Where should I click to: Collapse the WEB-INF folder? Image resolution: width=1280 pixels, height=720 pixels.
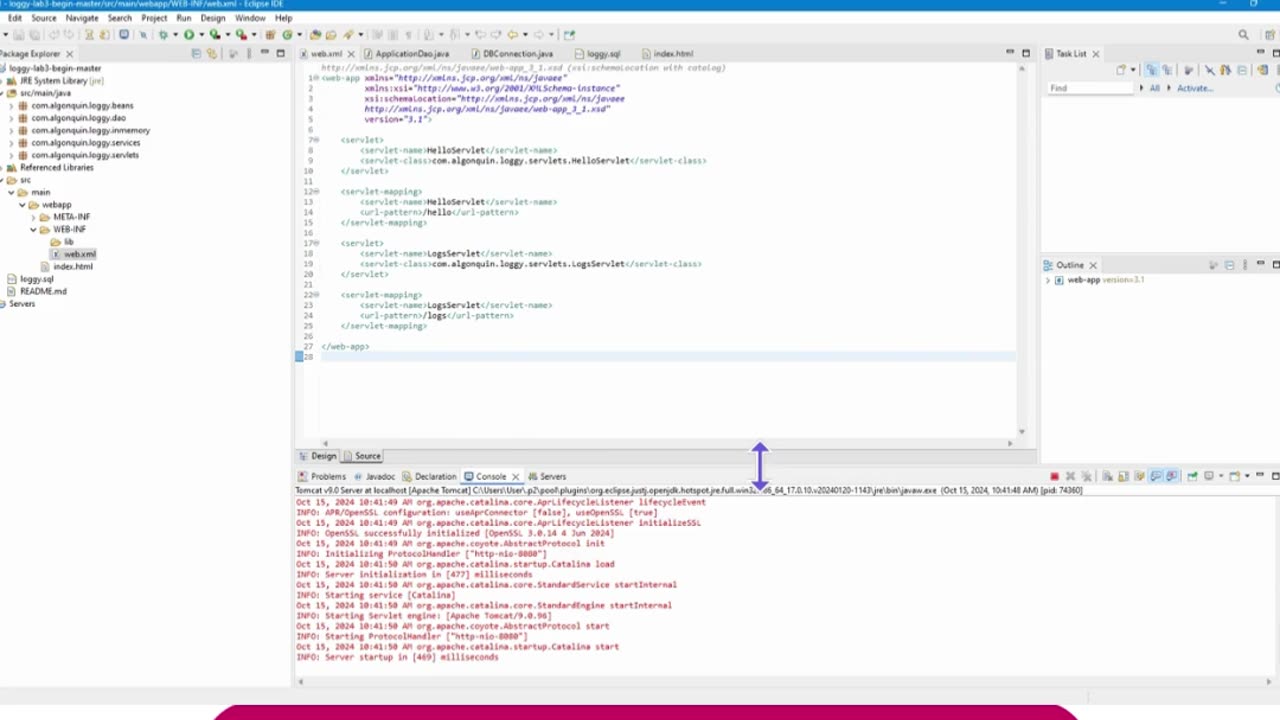(x=33, y=229)
